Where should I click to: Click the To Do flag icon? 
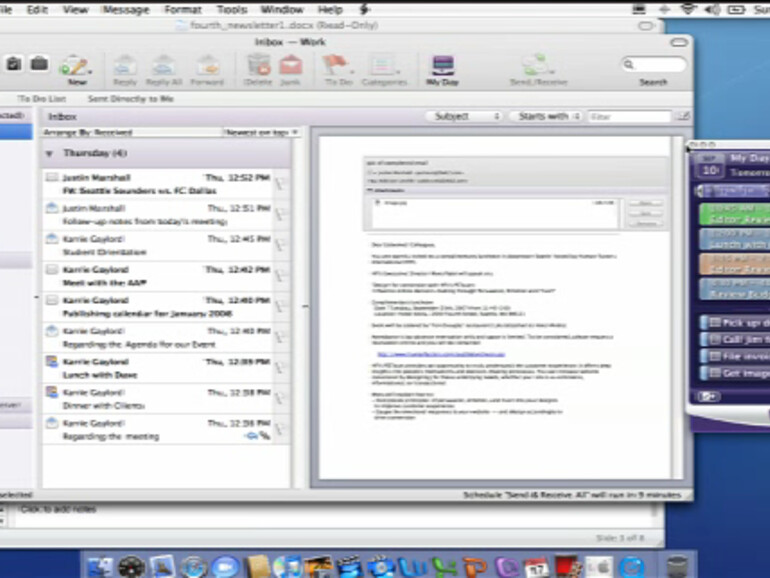tap(334, 66)
